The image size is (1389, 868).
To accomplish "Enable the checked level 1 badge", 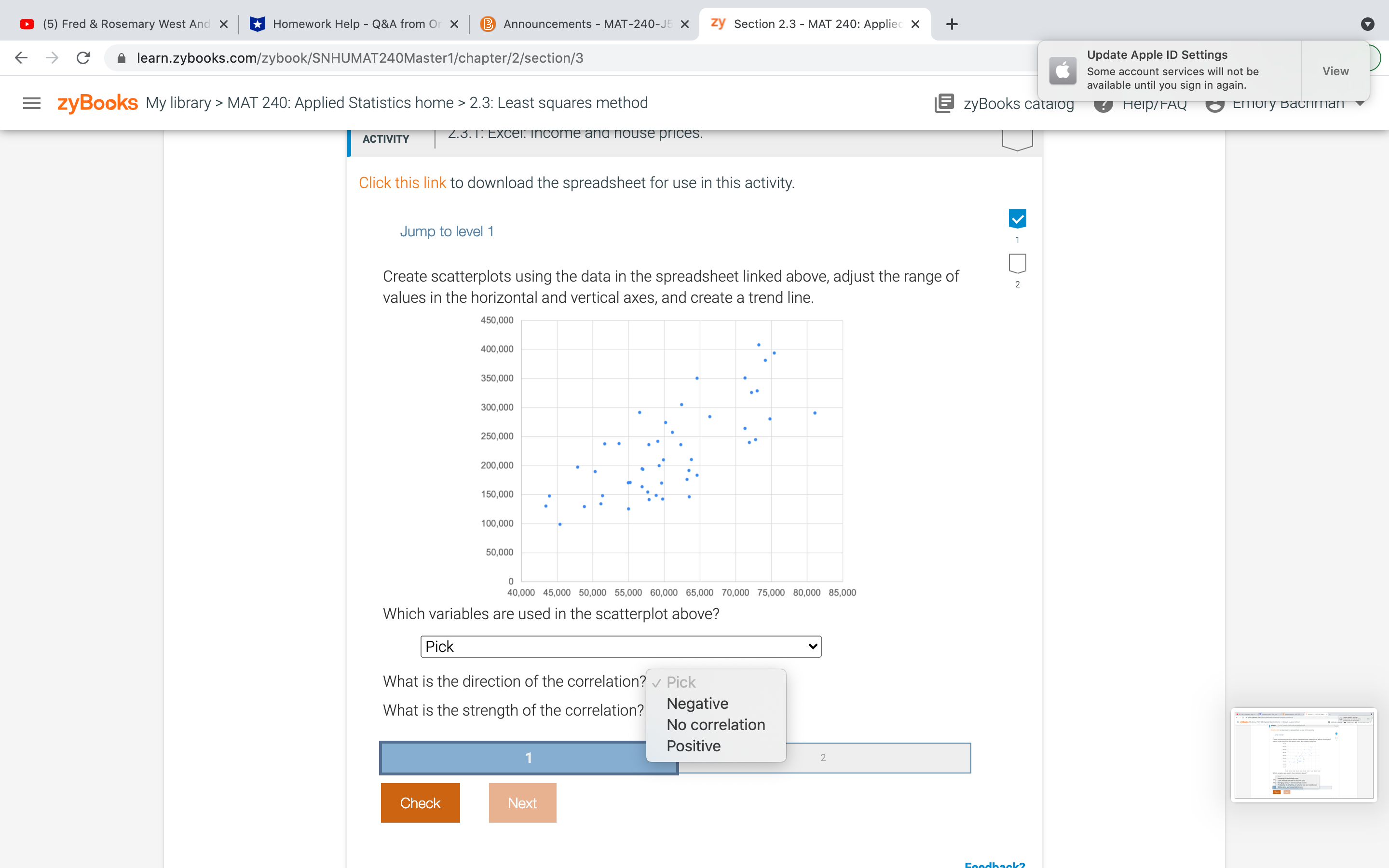I will click(x=1018, y=219).
